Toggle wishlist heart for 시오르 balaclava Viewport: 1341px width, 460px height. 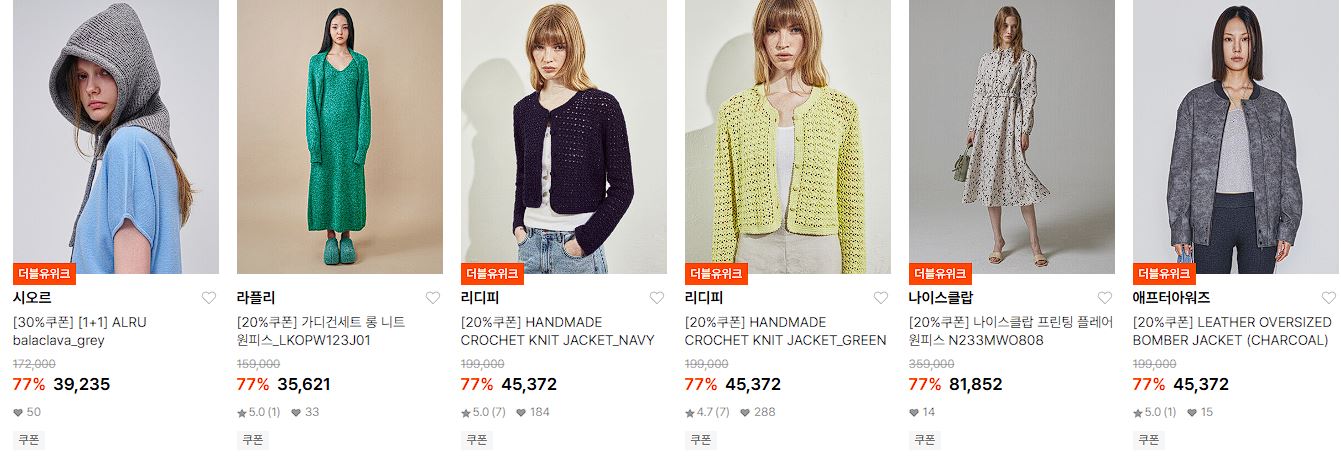209,298
